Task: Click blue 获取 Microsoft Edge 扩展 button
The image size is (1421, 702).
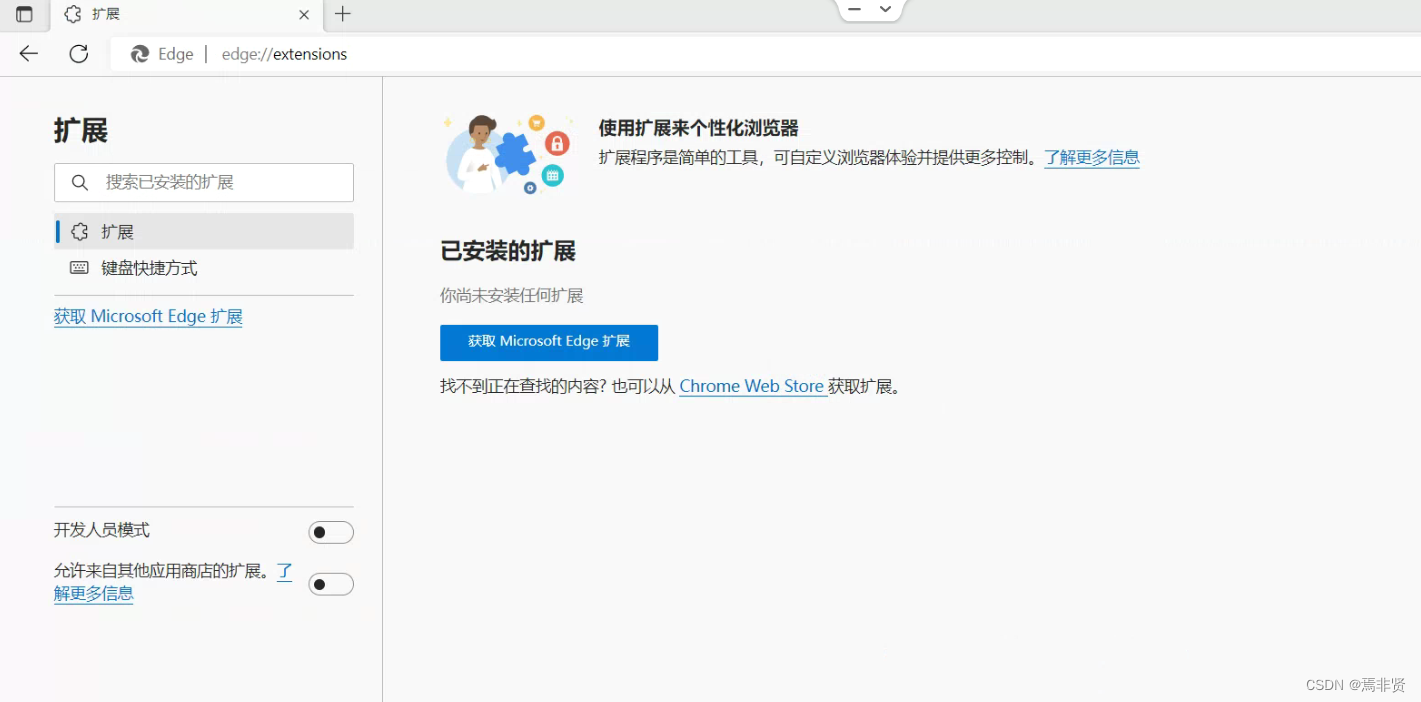Action: (549, 342)
